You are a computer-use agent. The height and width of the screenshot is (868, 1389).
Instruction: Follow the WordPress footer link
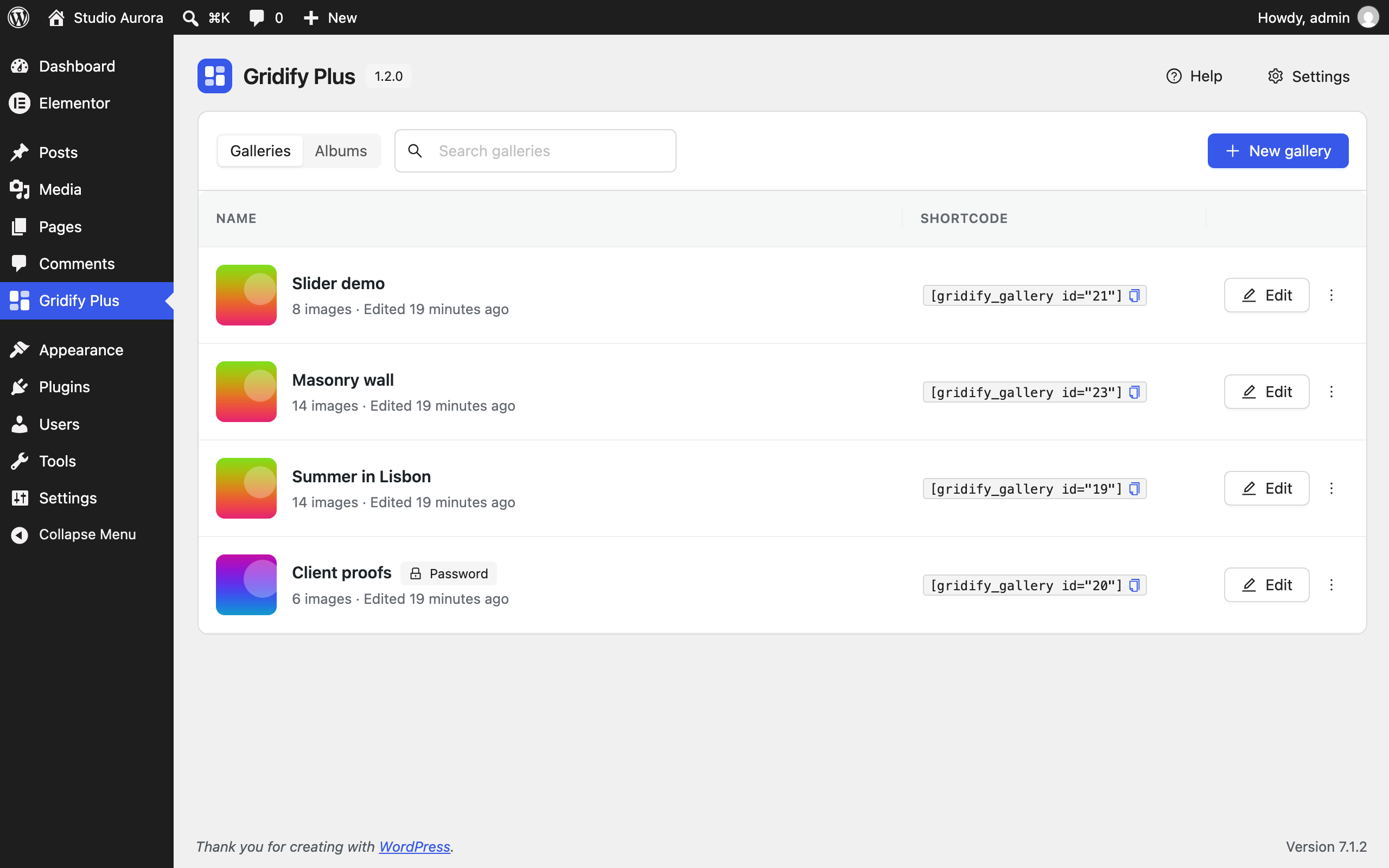tap(415, 846)
